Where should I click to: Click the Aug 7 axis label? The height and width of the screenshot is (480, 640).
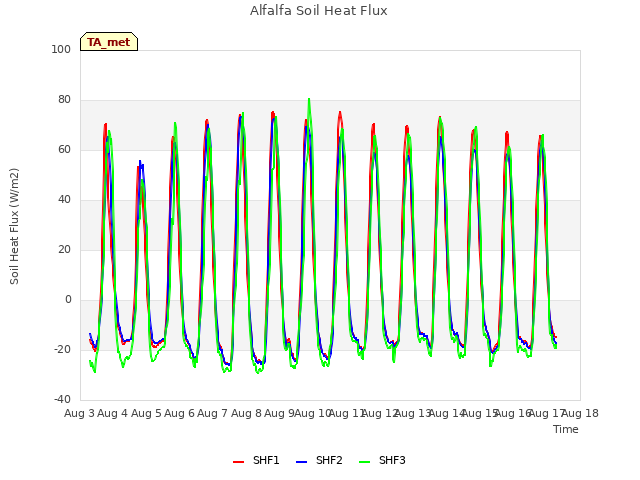[213, 413]
